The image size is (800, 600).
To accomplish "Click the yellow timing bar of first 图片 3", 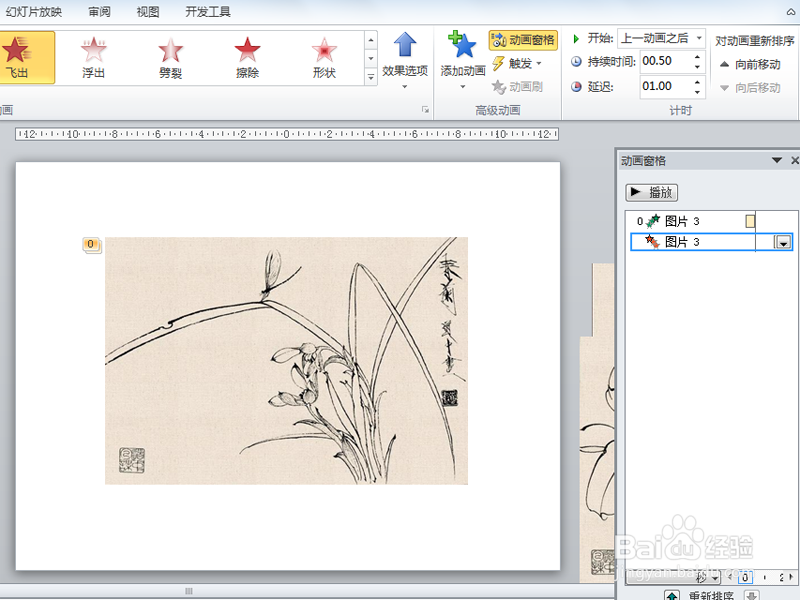I will pos(750,221).
